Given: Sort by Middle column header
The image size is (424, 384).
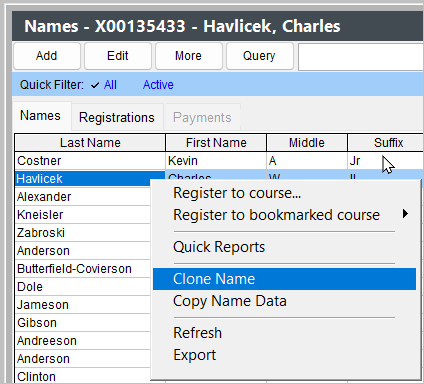Looking at the screenshot, I should [307, 143].
